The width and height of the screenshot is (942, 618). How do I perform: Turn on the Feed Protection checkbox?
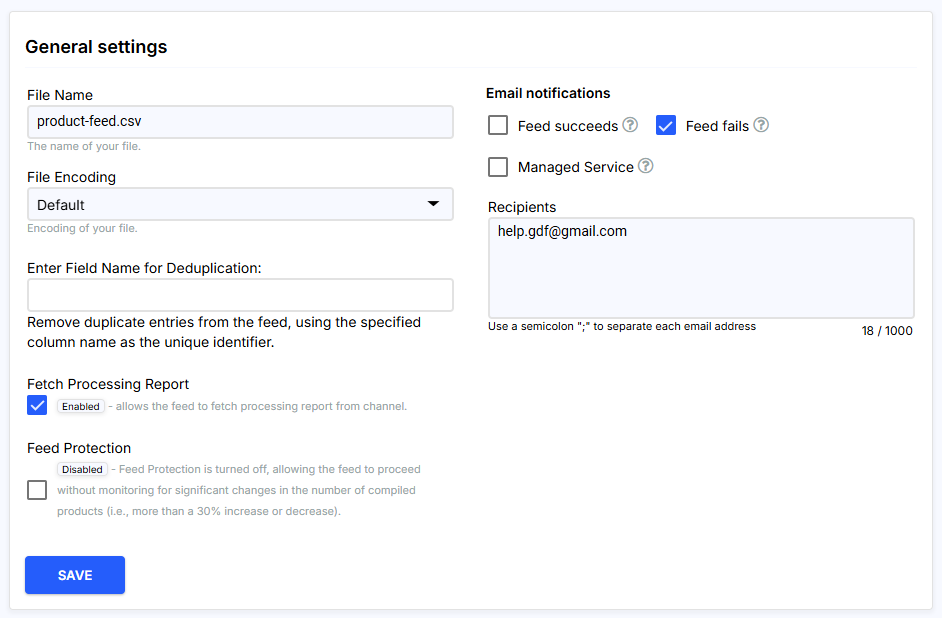point(37,490)
